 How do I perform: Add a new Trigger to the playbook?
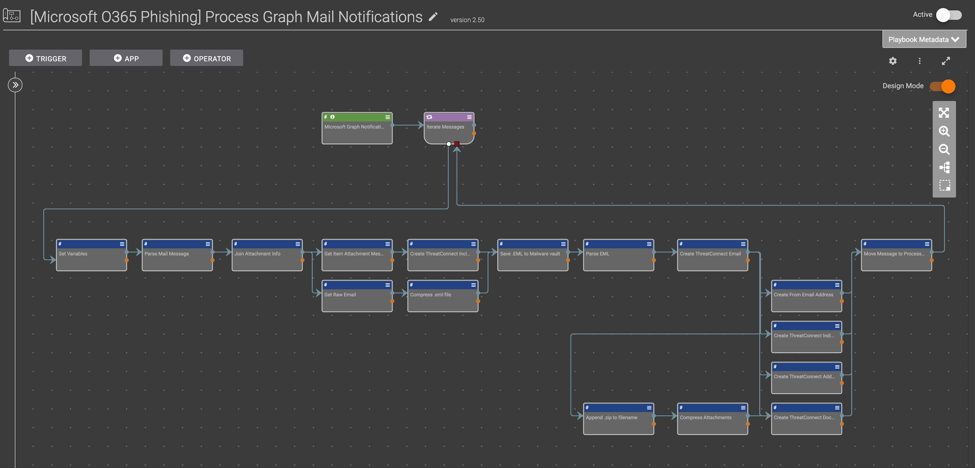[45, 58]
